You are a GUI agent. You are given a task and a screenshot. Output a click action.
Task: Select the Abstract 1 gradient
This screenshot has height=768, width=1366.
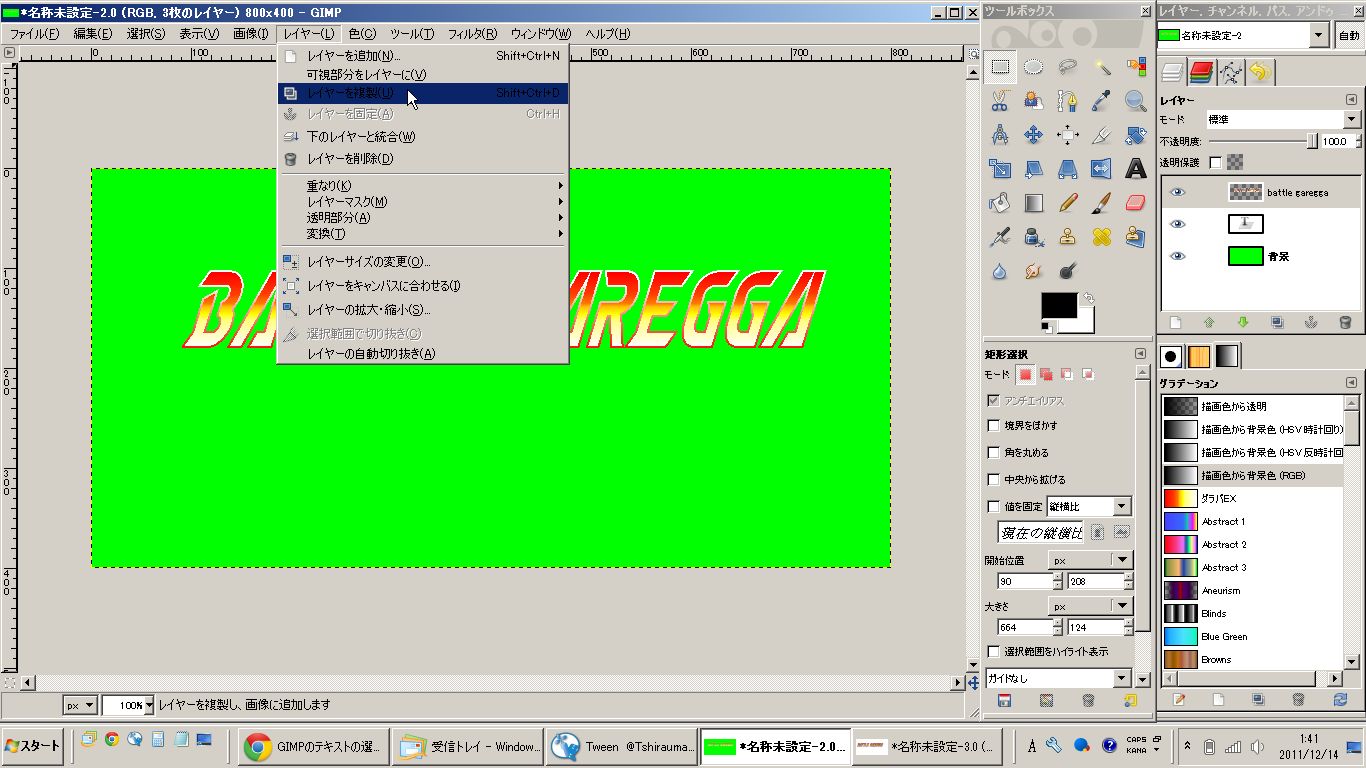[1252, 522]
